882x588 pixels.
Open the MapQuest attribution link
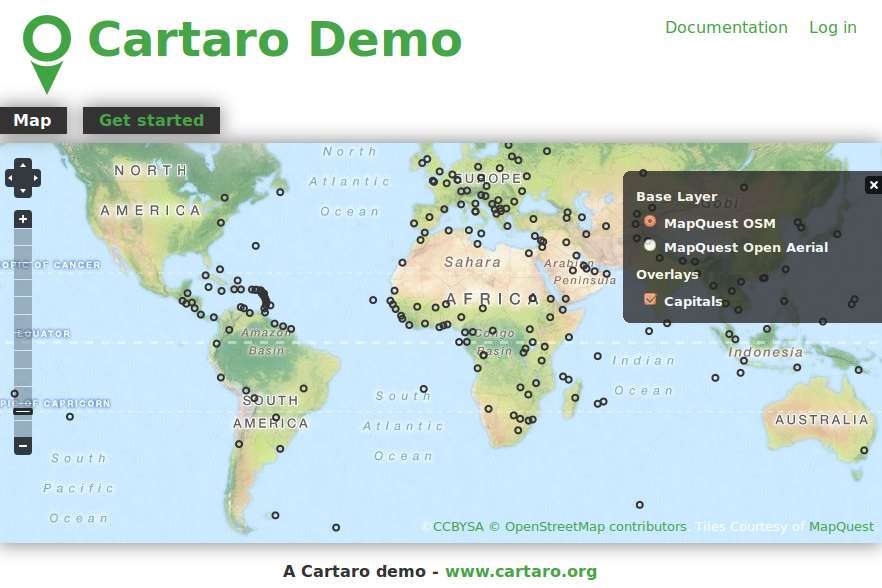[x=841, y=527]
